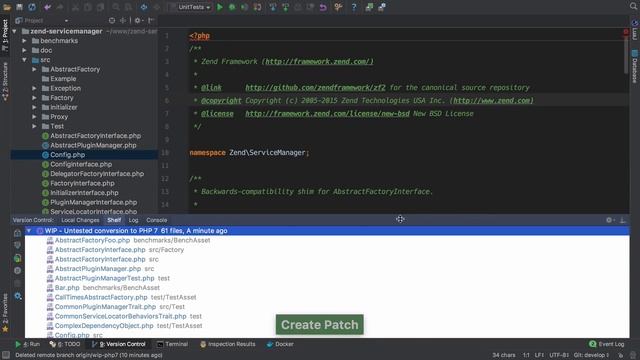Switch to the Log tab
Viewport: 640px width, 360px height.
pyautogui.click(x=133, y=220)
